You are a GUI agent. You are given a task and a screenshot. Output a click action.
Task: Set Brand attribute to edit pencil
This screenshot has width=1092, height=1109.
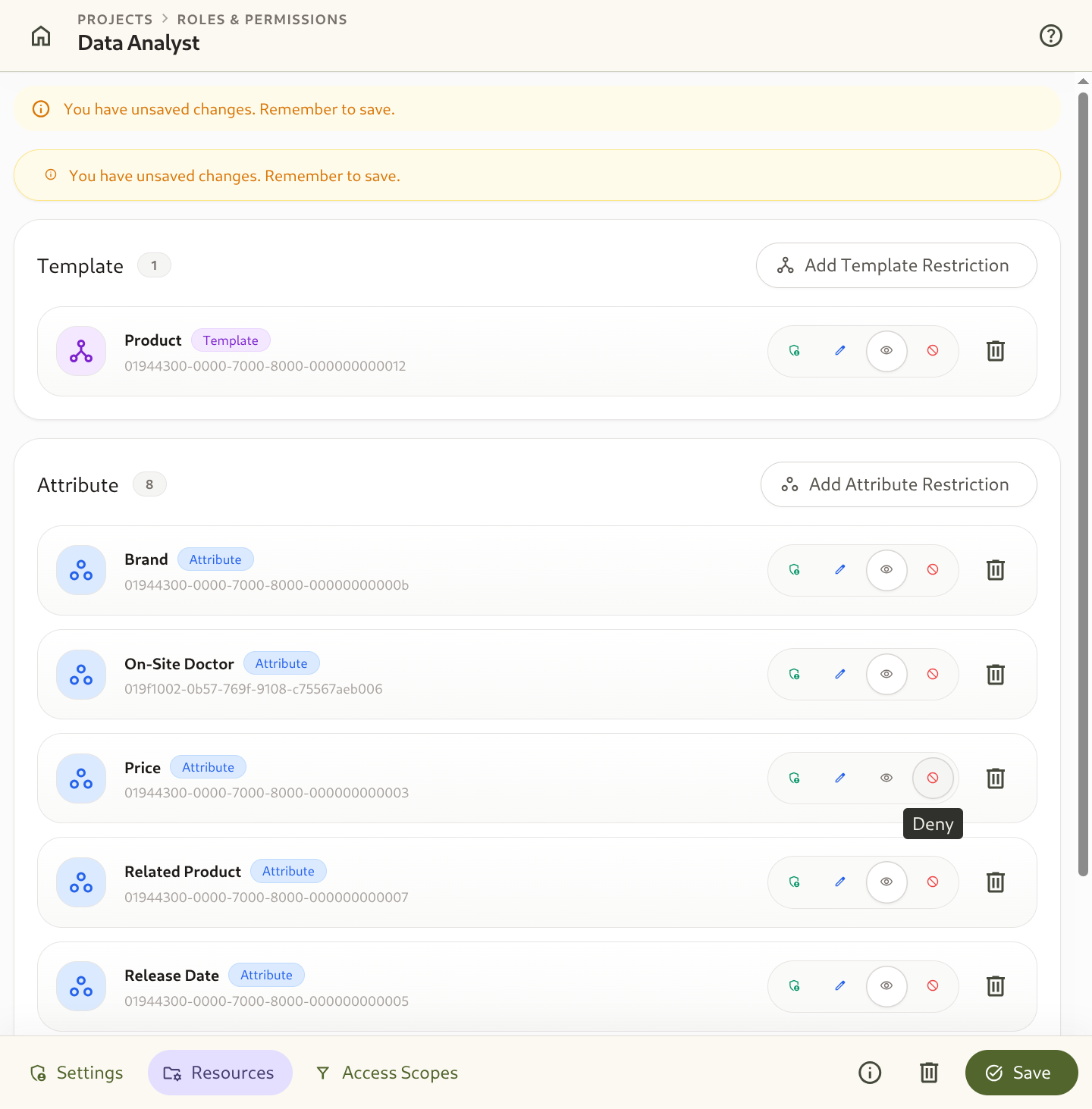pos(840,570)
